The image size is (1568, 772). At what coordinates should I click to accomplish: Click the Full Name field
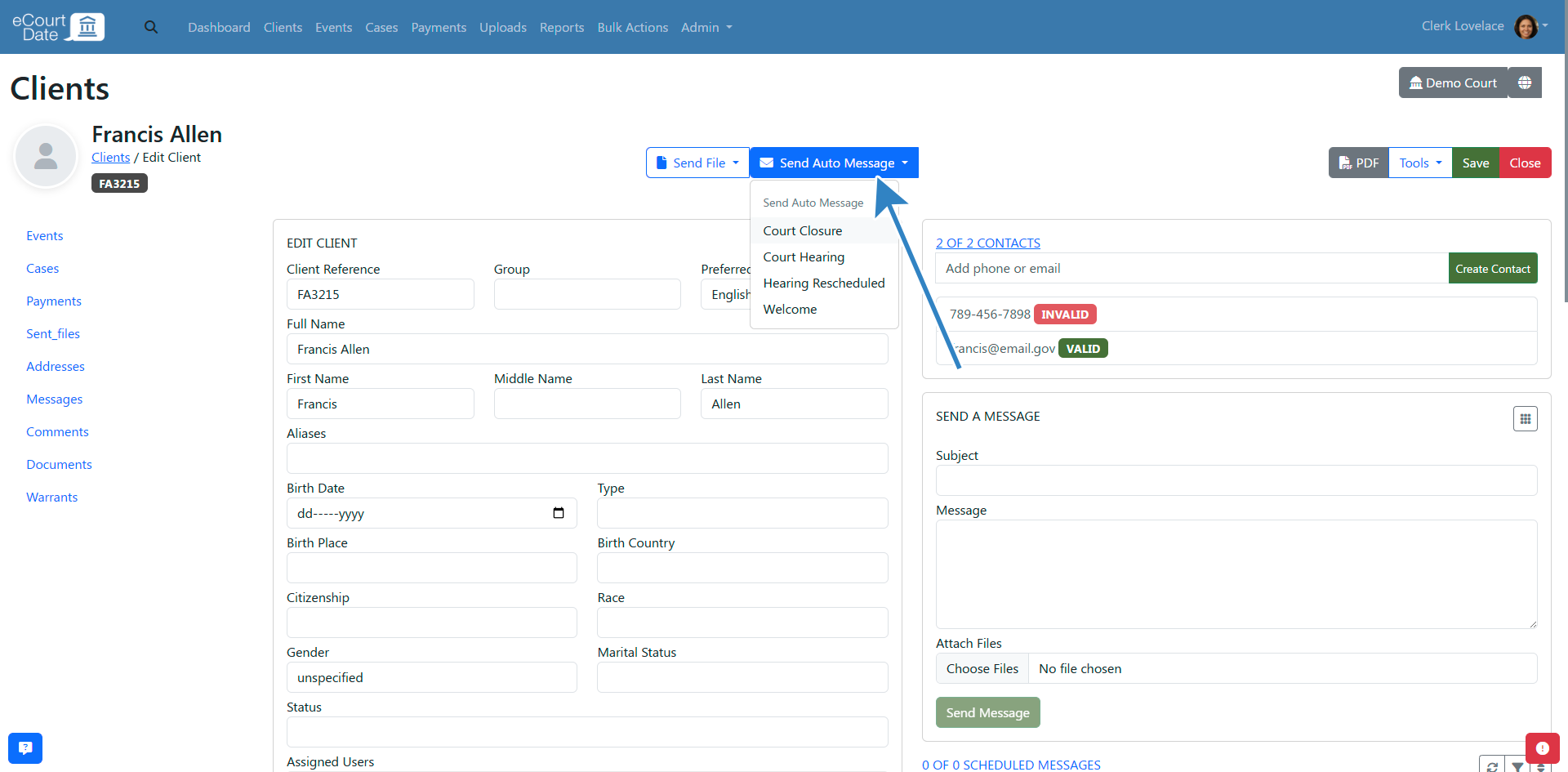tap(587, 349)
